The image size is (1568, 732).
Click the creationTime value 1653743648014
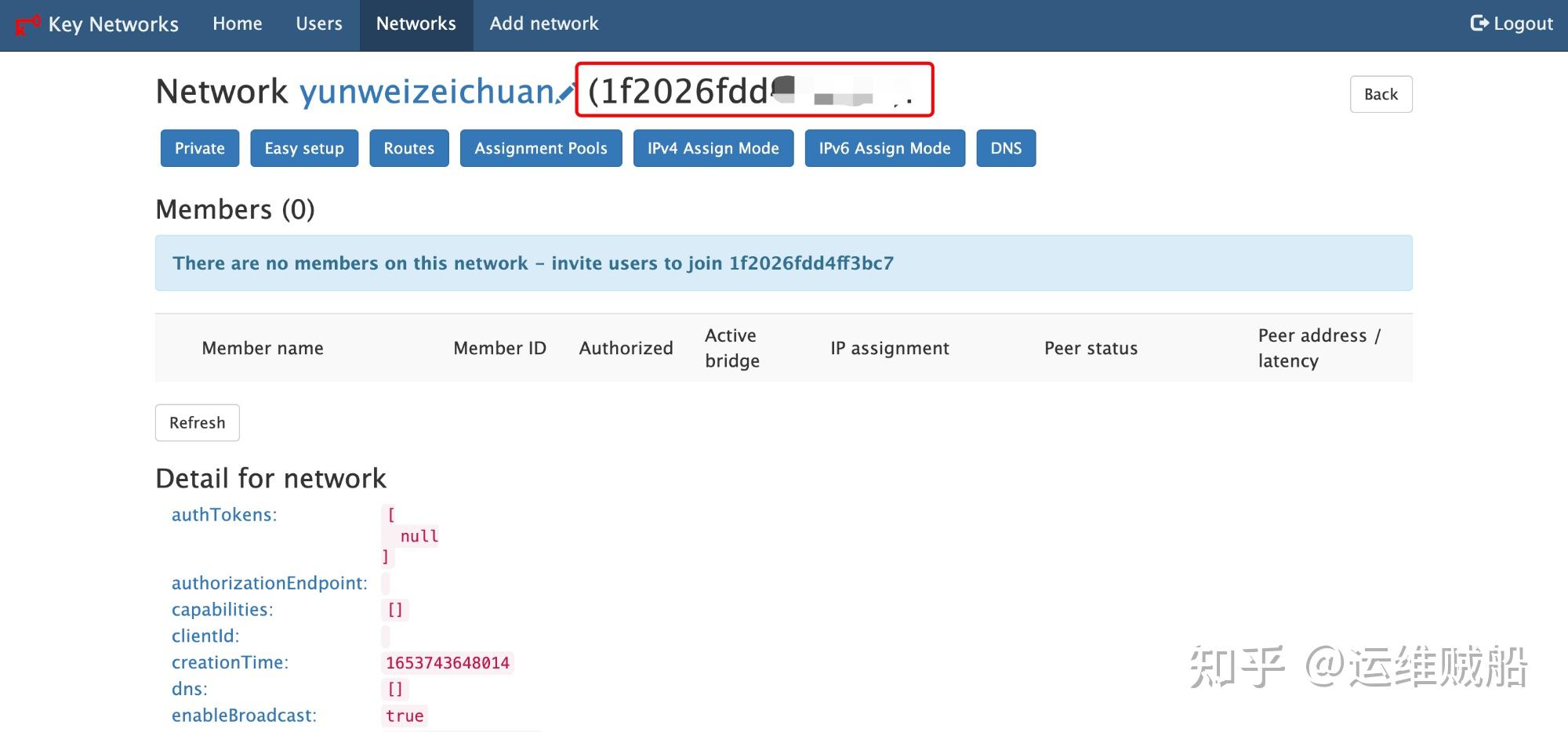pyautogui.click(x=448, y=663)
